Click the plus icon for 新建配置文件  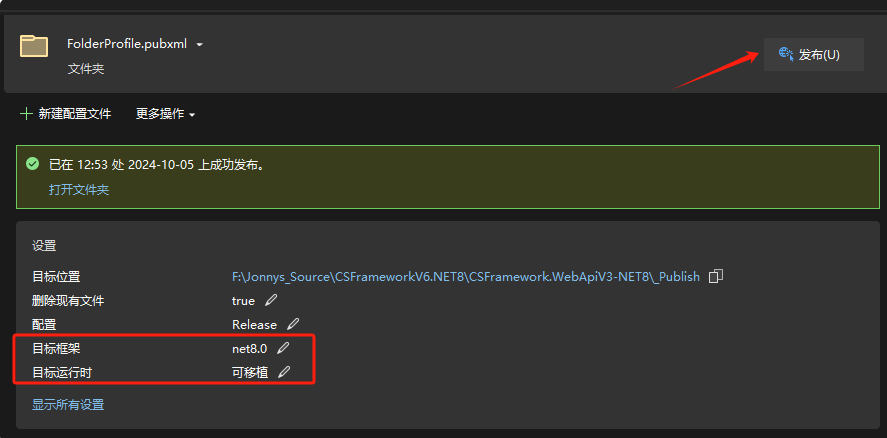coord(26,114)
